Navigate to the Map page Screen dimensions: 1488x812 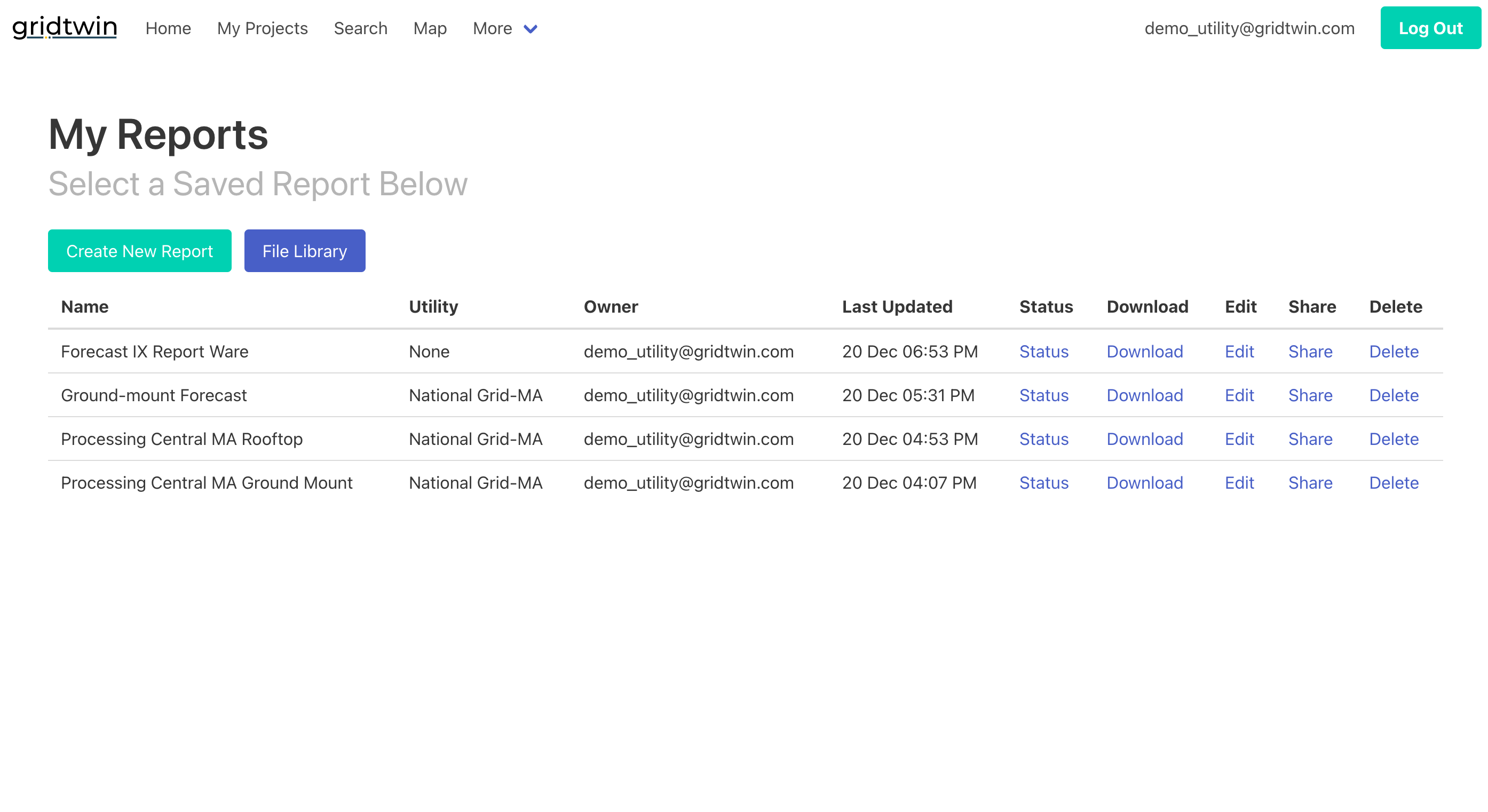(430, 28)
